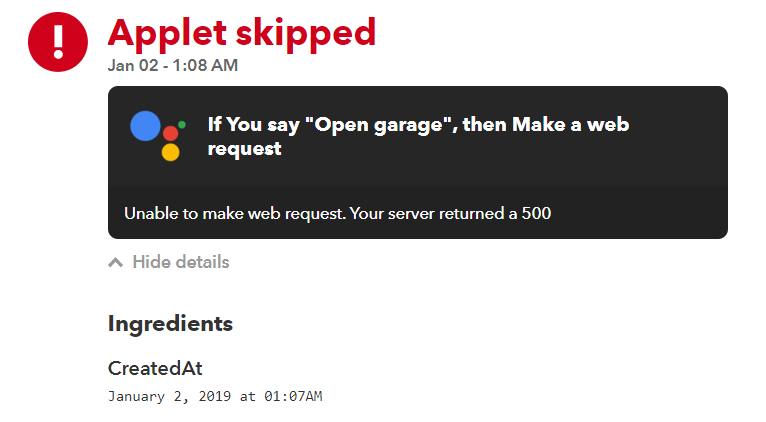The image size is (766, 422).
Task: Click the word "request" on title's second line
Action: click(244, 149)
